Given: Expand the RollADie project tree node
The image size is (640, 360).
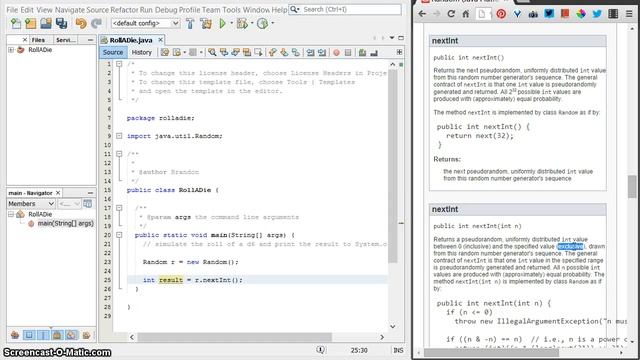Looking at the screenshot, I should [11, 50].
